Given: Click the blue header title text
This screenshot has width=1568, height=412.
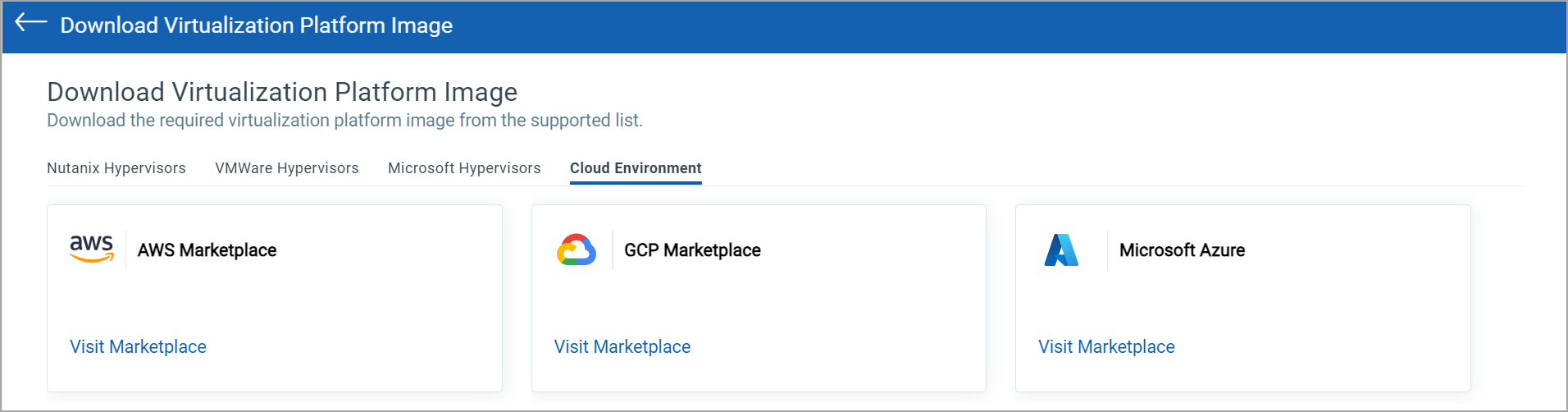Looking at the screenshot, I should tap(257, 25).
